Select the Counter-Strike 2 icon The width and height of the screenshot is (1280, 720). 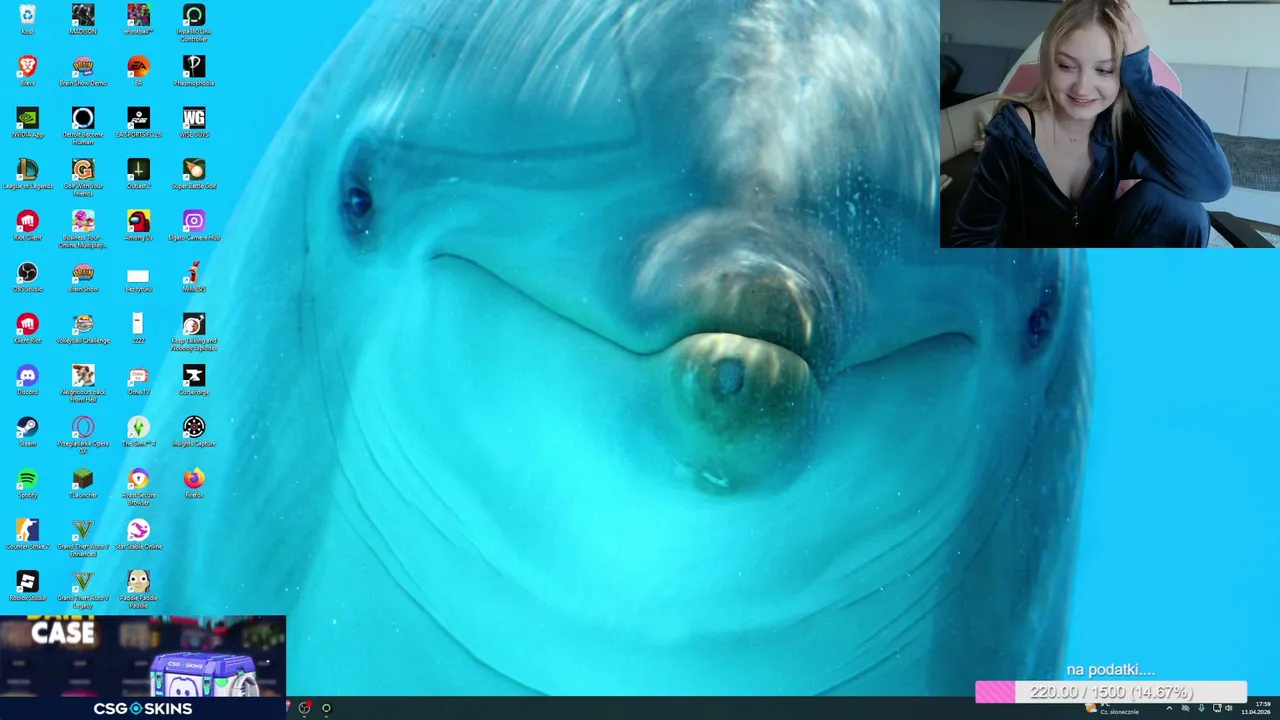tap(27, 534)
